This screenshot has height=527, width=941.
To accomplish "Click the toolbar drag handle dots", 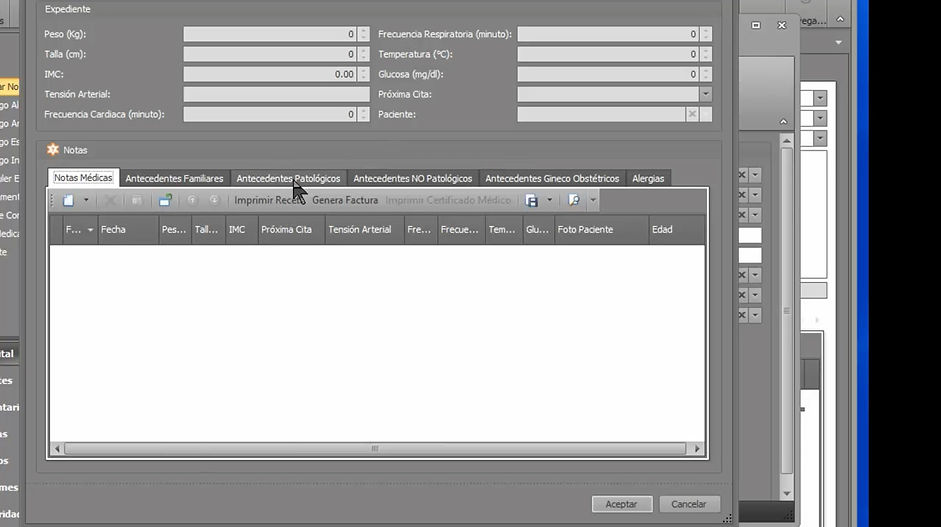I will click(52, 200).
